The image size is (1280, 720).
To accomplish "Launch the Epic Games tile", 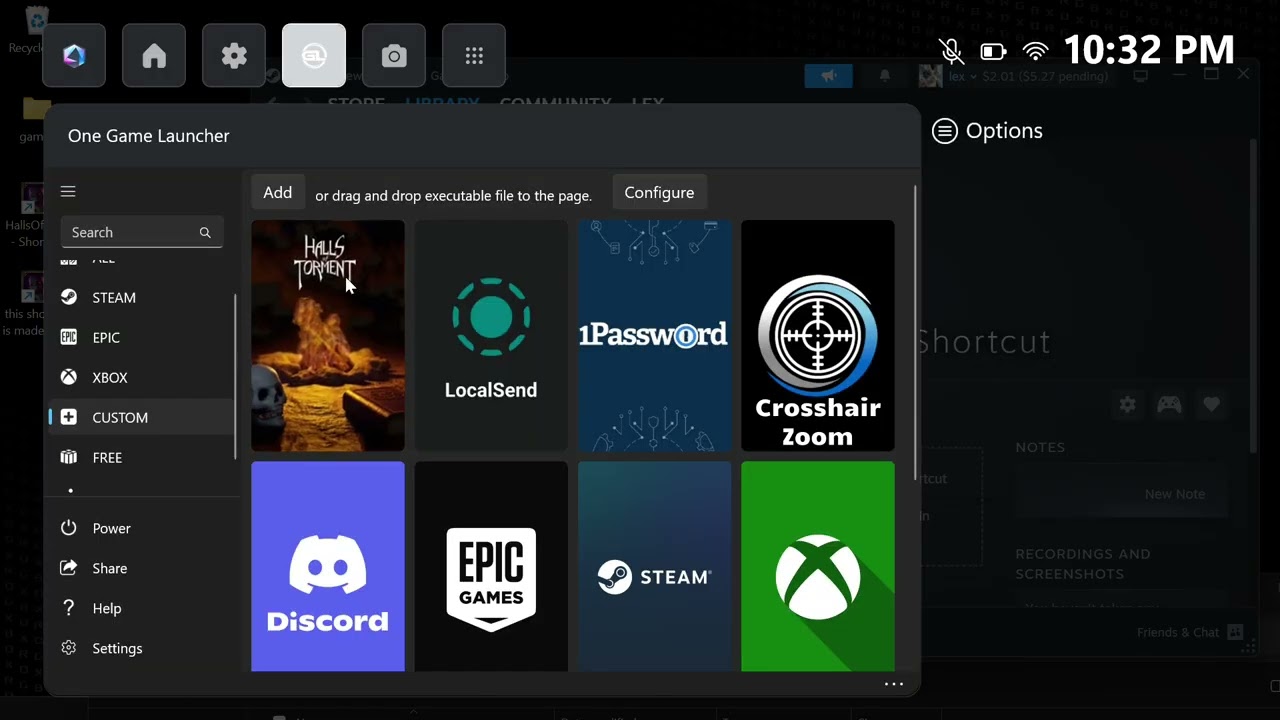I will pyautogui.click(x=491, y=566).
